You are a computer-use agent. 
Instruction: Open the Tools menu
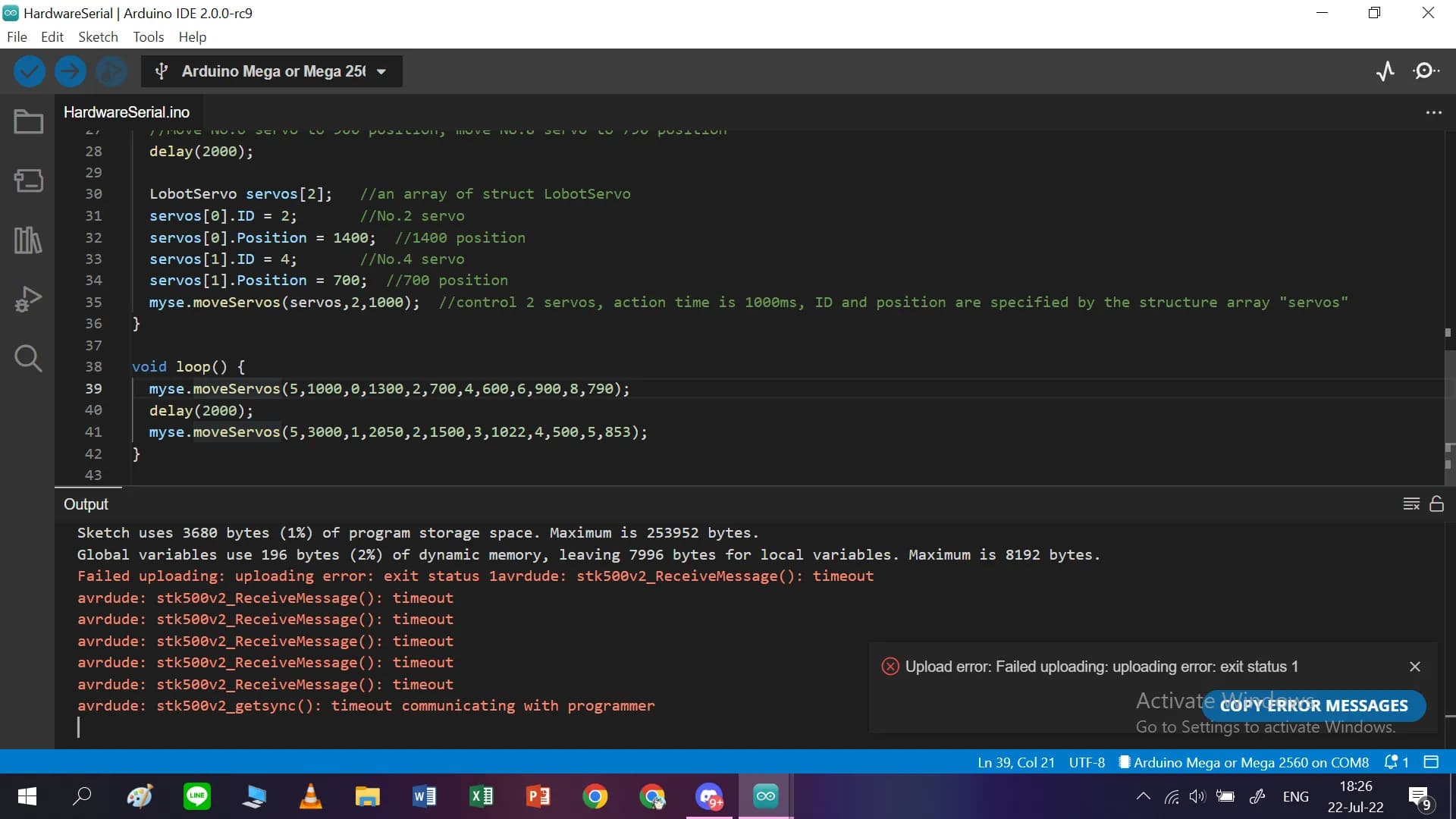pos(148,36)
